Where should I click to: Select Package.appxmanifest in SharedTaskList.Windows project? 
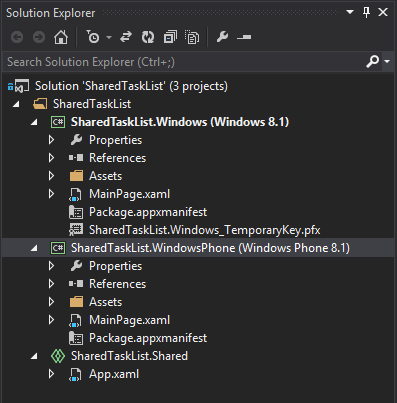click(148, 212)
